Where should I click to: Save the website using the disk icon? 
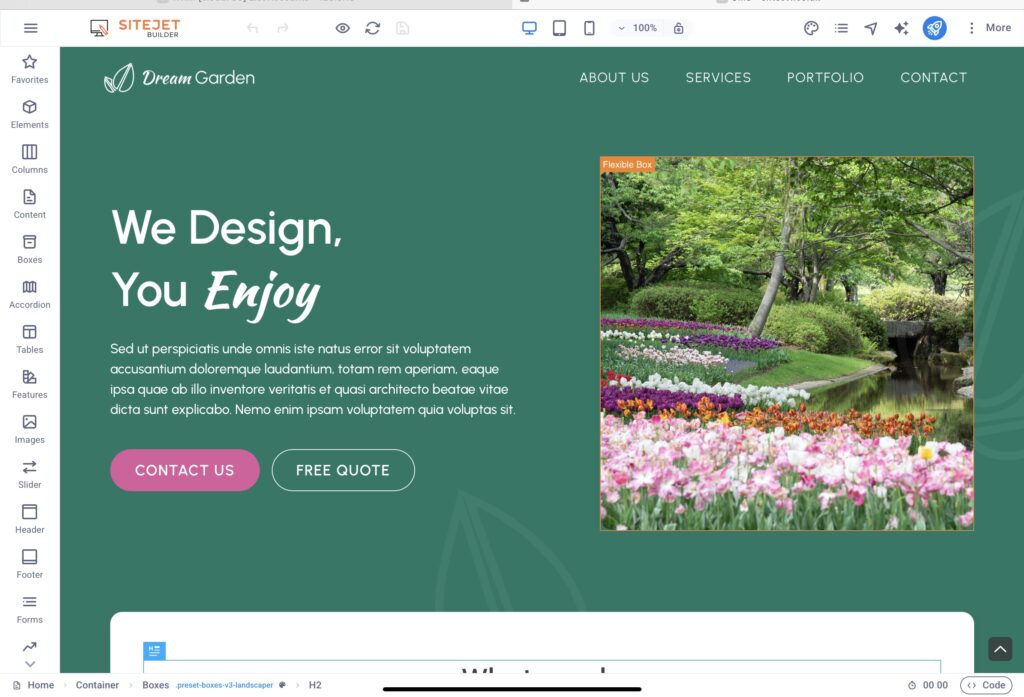(402, 28)
